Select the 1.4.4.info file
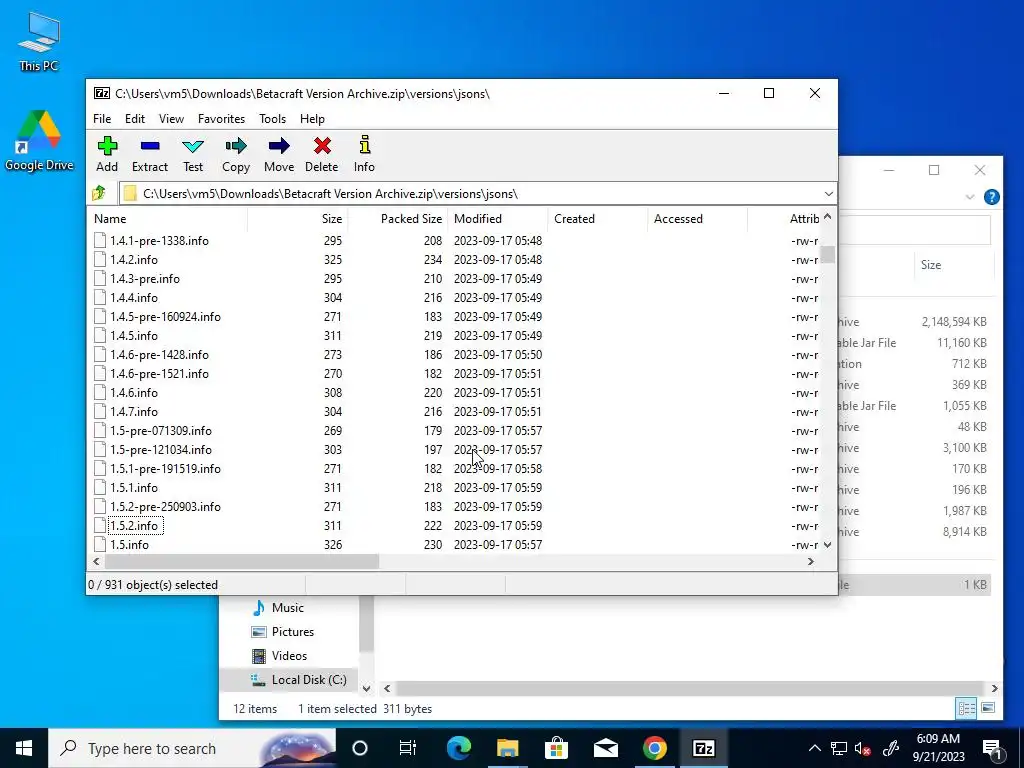 pos(134,297)
